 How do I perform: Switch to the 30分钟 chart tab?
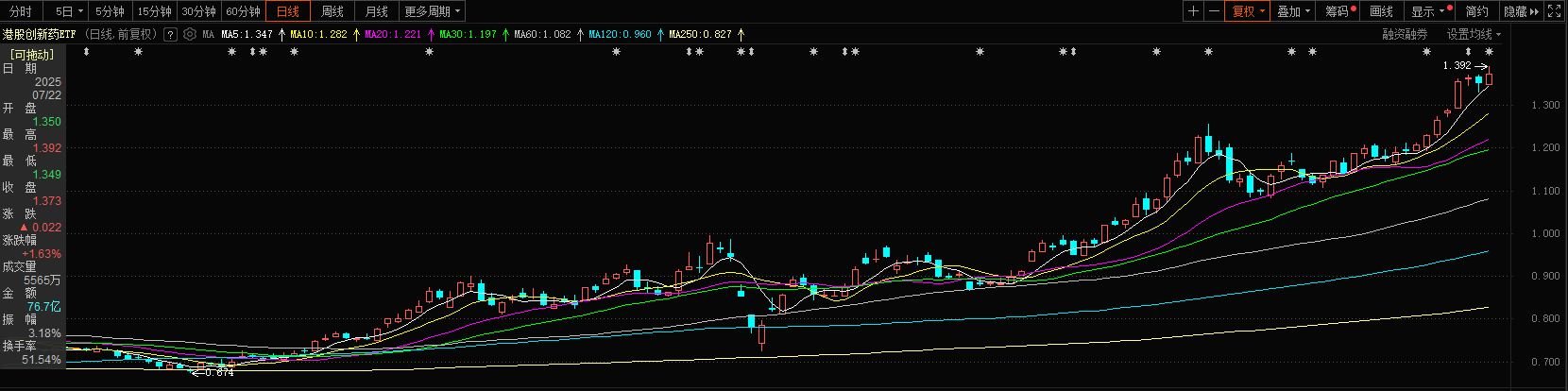(x=198, y=11)
